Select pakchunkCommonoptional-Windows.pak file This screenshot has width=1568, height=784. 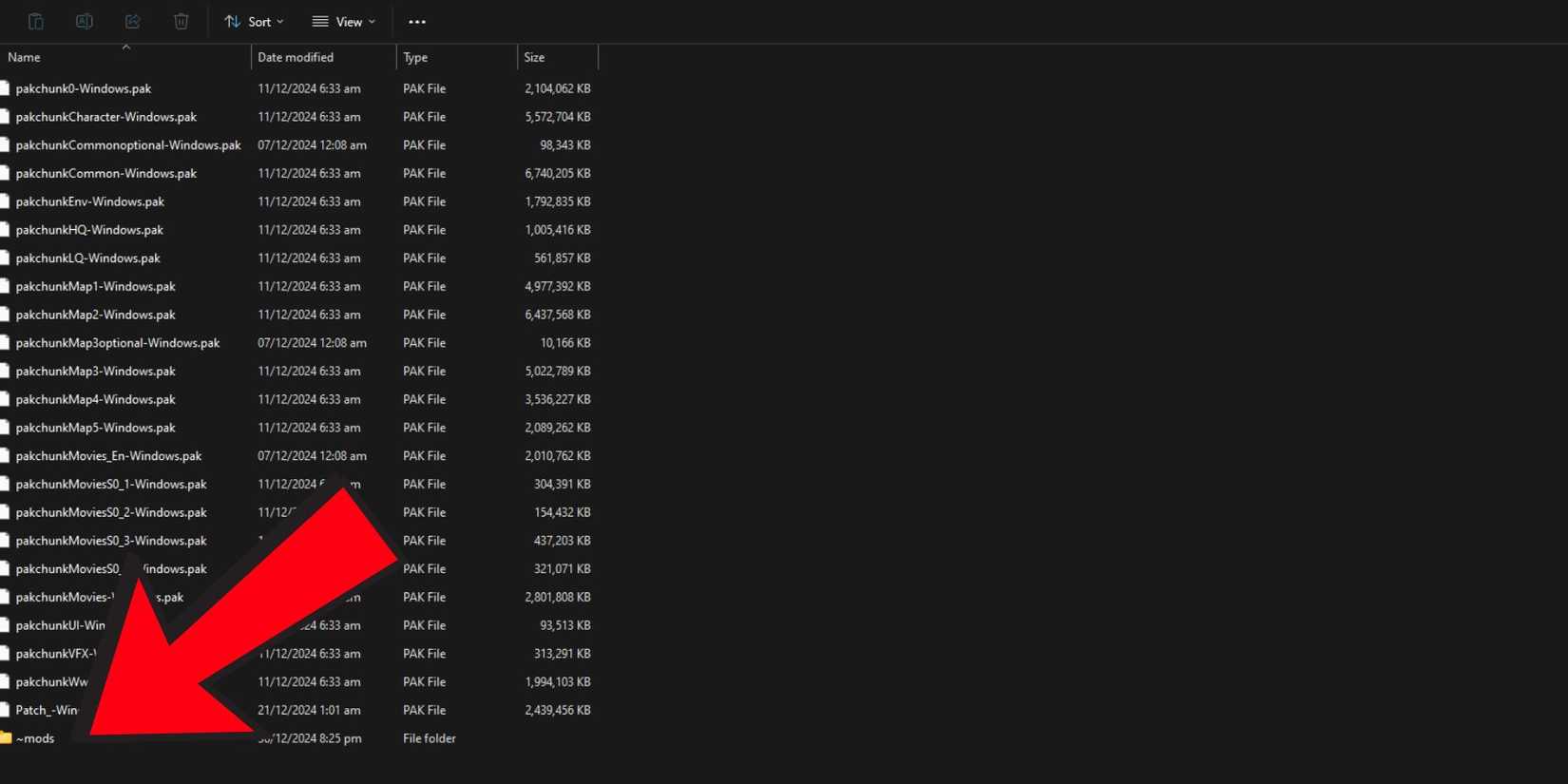[128, 145]
